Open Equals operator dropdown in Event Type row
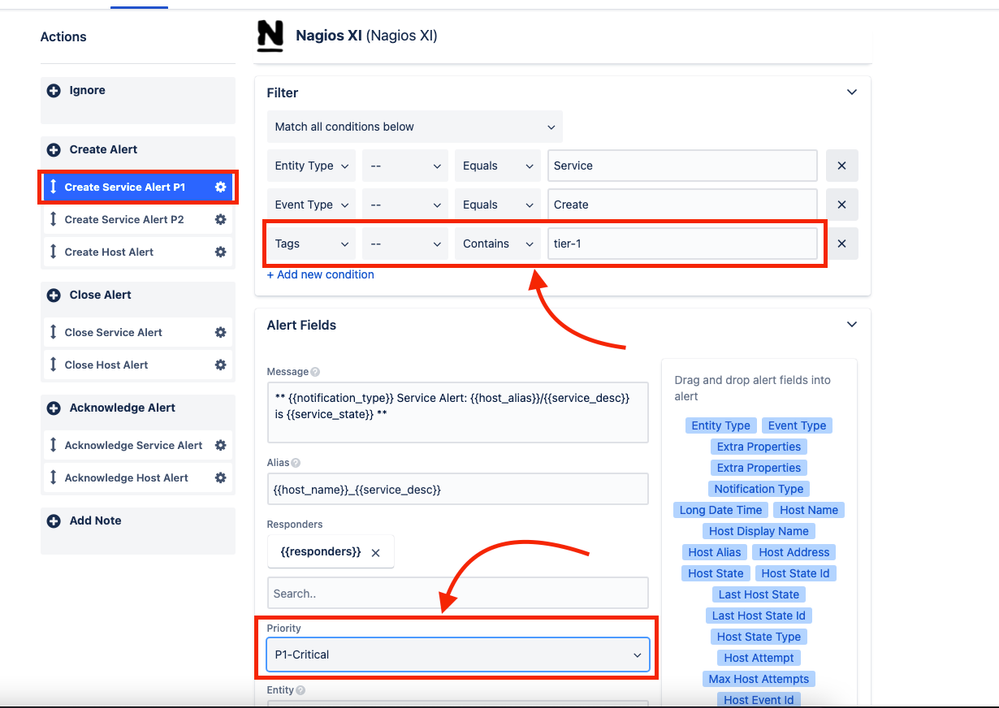Screen dimensions: 999x708 click(x=498, y=205)
